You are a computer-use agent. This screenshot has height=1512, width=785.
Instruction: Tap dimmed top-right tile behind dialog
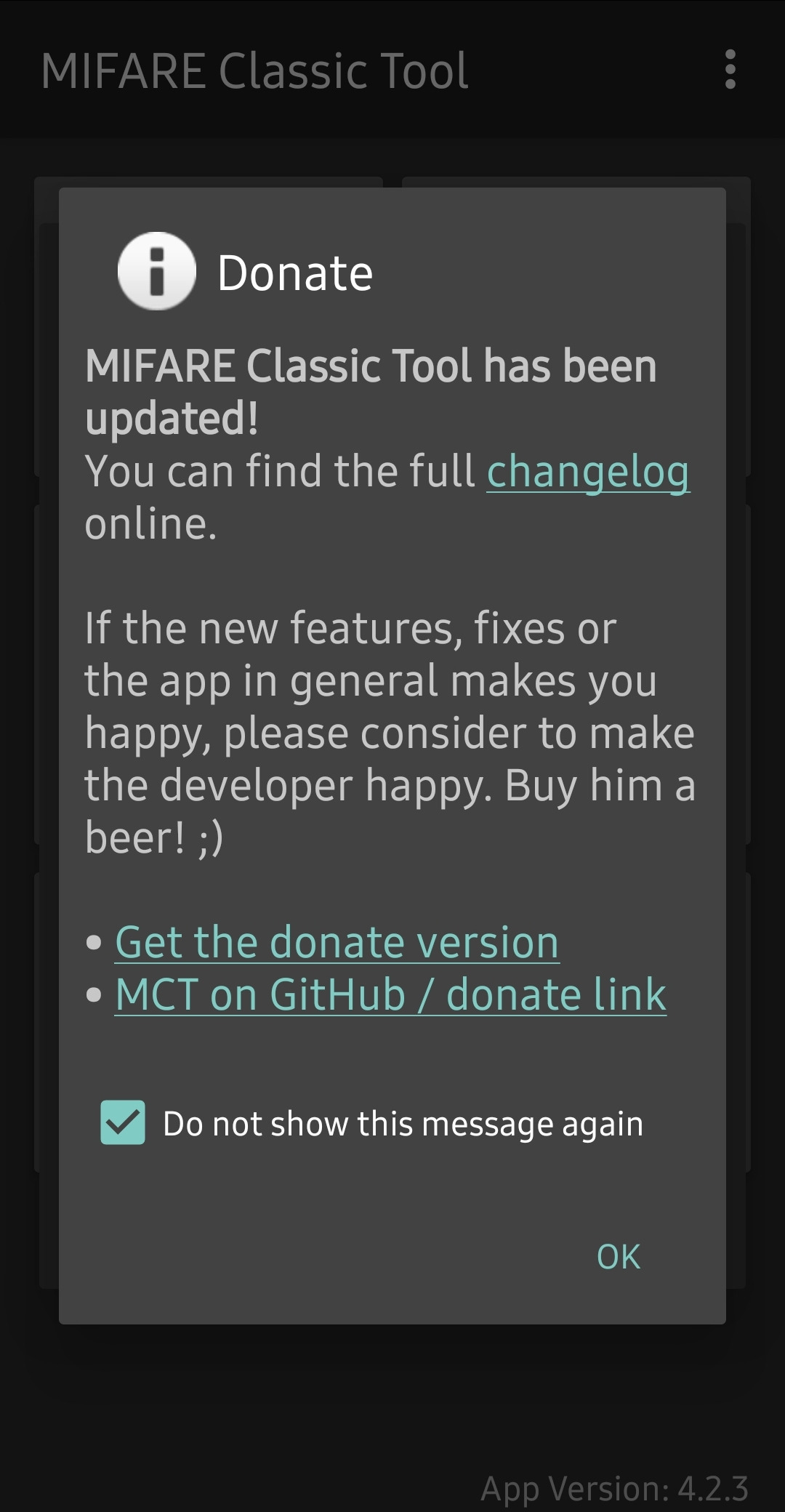coord(576,182)
